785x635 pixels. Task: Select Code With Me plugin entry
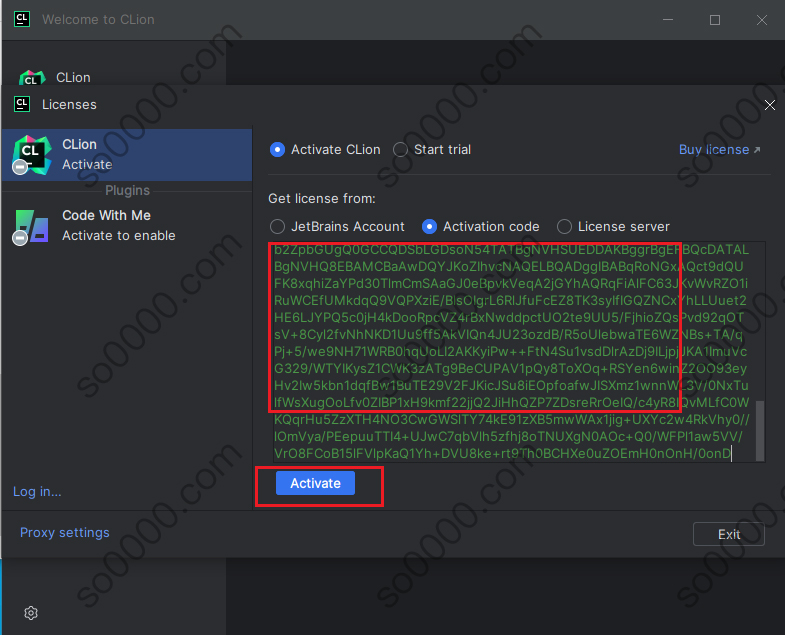click(127, 226)
